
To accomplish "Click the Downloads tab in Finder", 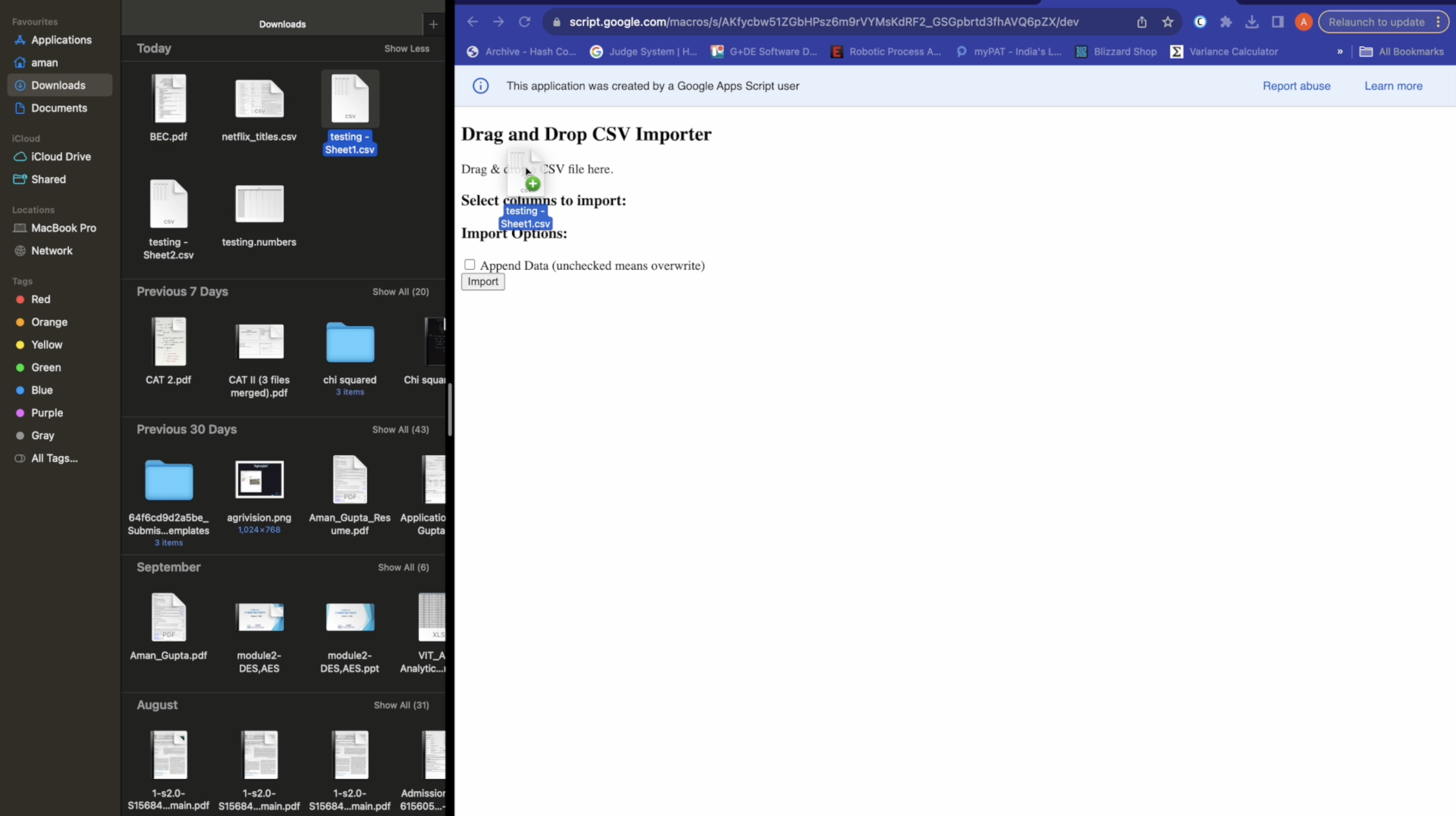I will click(x=58, y=85).
